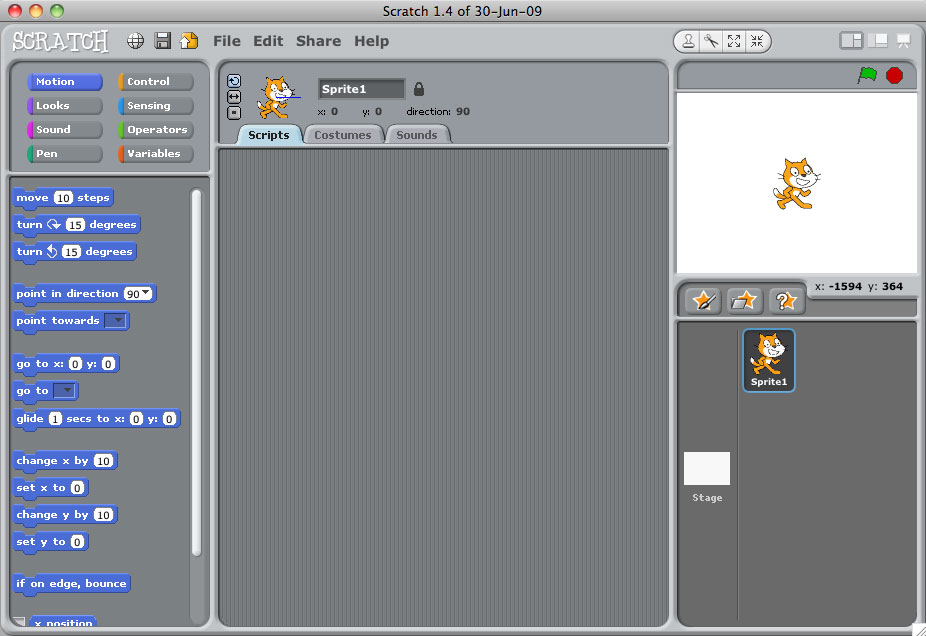Screen dimensions: 926x636
Task: Toggle the sprite drag lock icon
Action: click(419, 89)
